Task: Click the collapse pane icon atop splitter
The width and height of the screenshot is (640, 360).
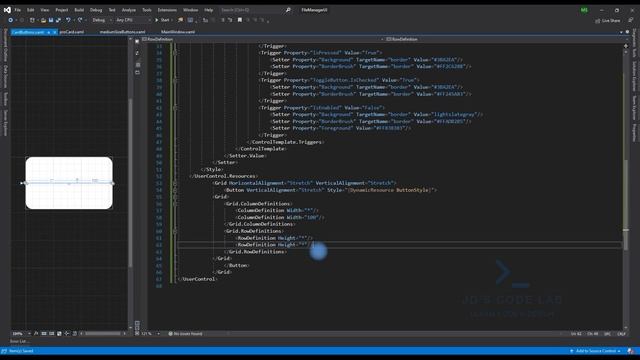Action: tap(137, 41)
